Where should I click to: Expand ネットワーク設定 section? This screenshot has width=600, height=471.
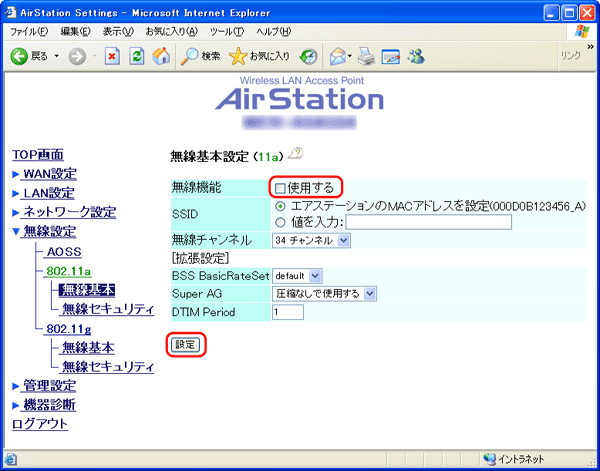pyautogui.click(x=69, y=212)
